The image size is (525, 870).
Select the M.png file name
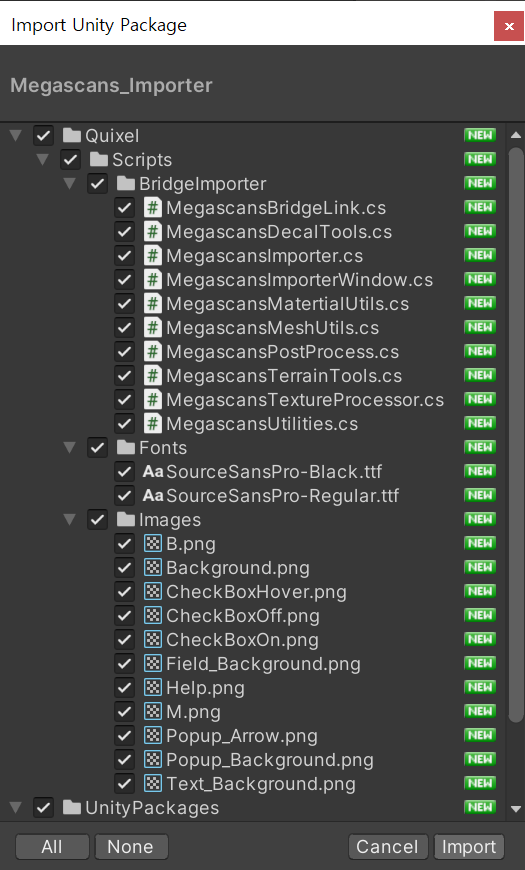(194, 712)
